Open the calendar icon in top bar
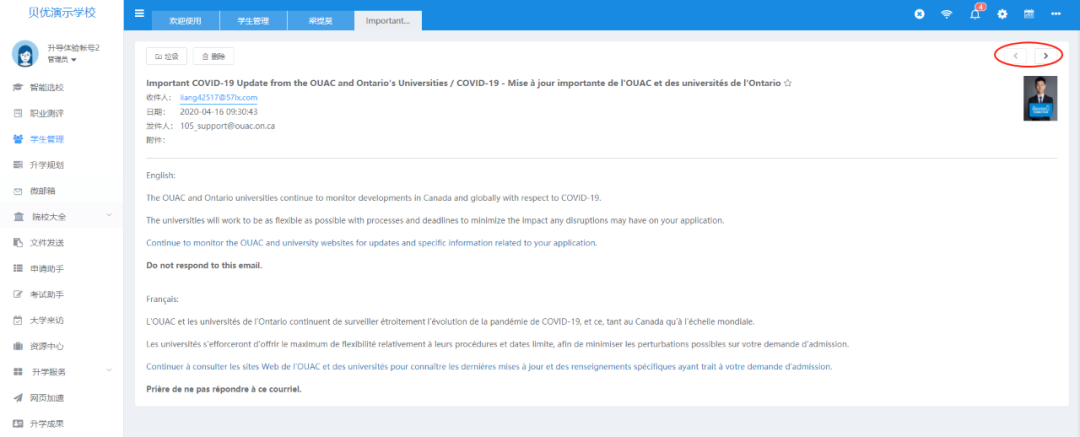The height and width of the screenshot is (437, 1080). (x=1029, y=14)
